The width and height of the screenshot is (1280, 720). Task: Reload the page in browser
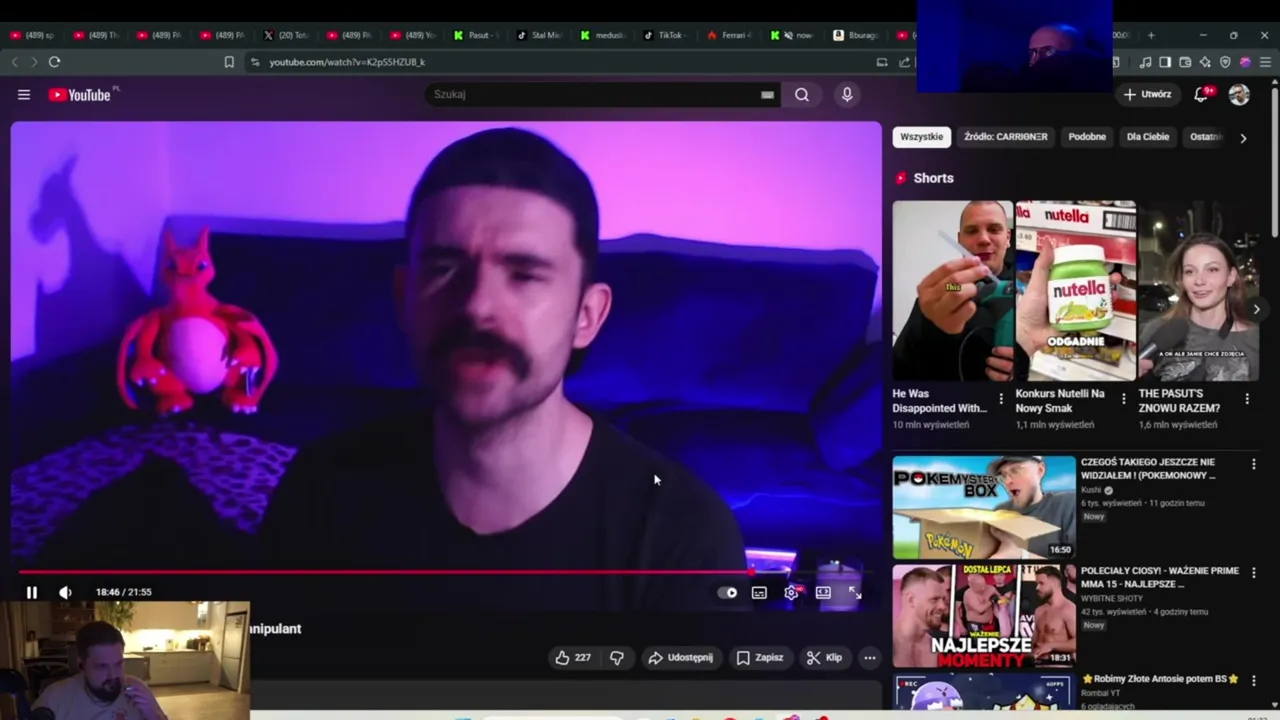(x=54, y=62)
